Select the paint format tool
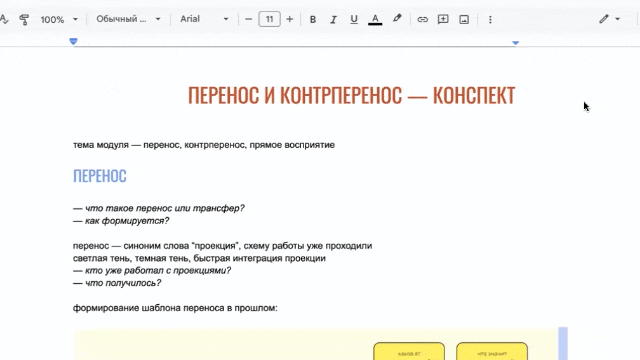This screenshot has width=640, height=360. (24, 19)
